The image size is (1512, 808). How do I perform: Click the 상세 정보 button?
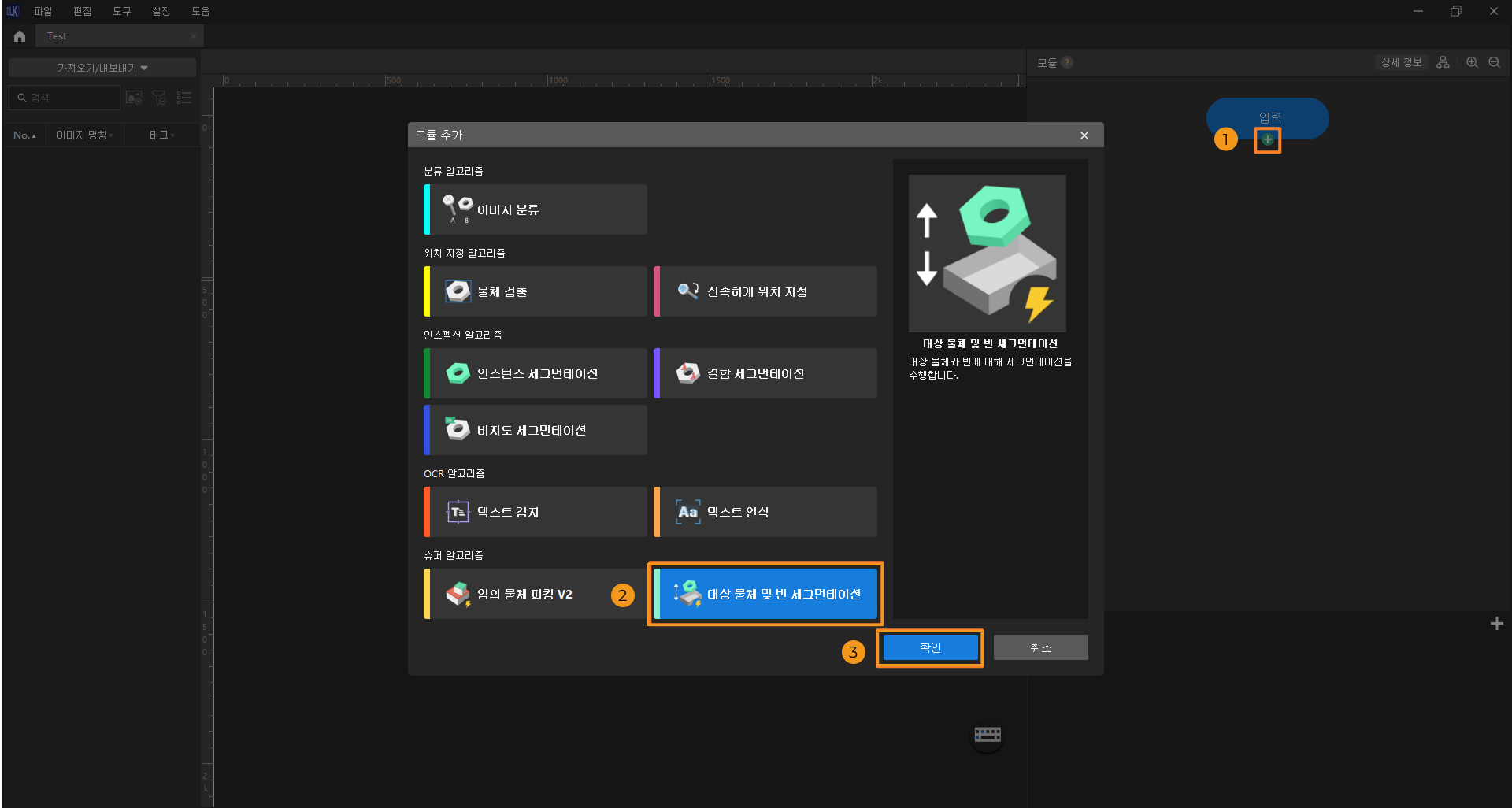coord(1401,62)
